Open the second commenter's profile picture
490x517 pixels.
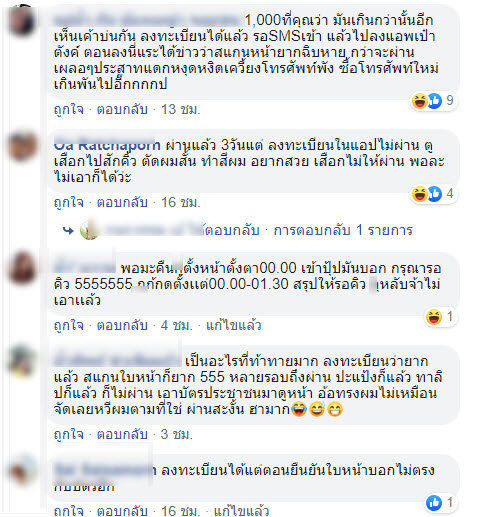(22, 145)
